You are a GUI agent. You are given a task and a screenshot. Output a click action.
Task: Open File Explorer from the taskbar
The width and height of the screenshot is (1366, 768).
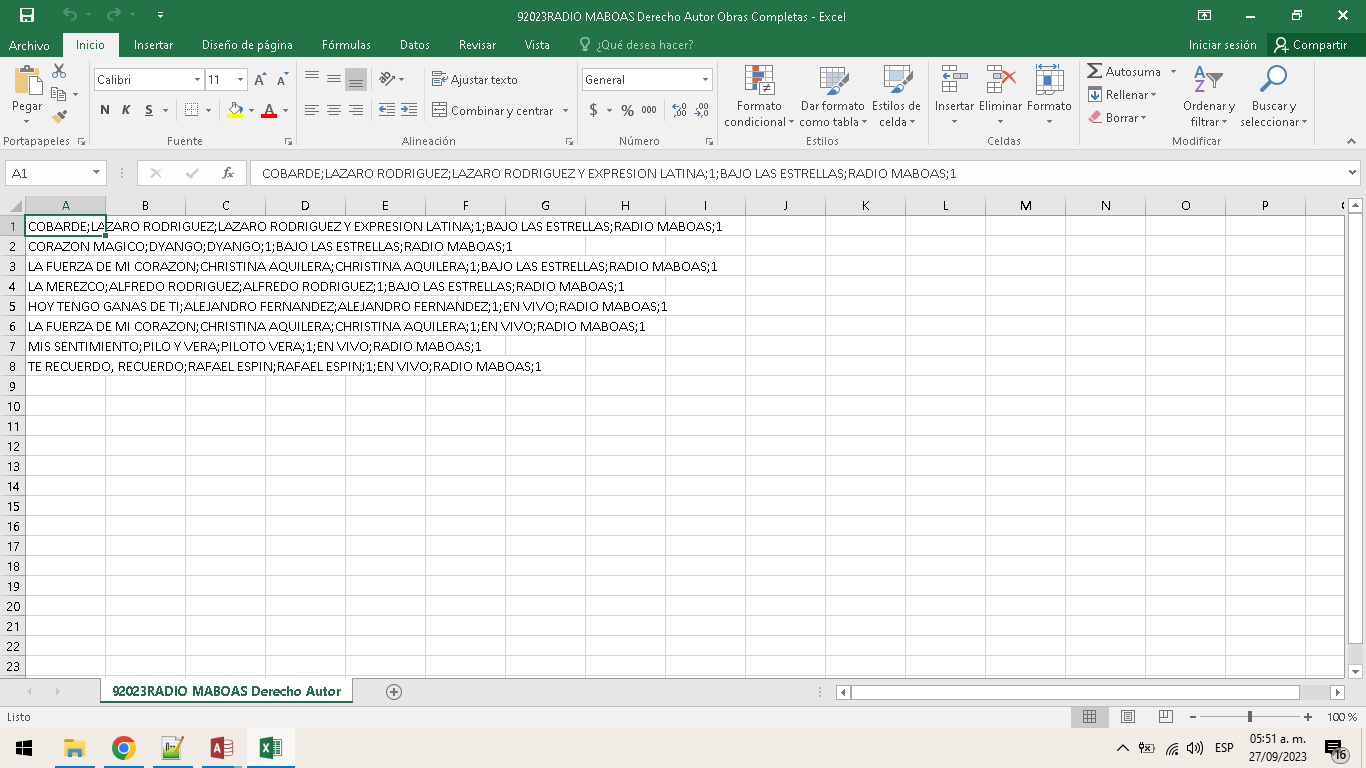pos(74,748)
